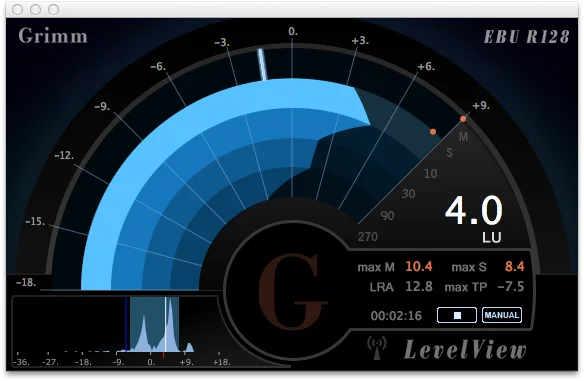Viewport: 584px width, 381px height.
Task: Click the -36. histogram axis label
Action: (x=21, y=362)
